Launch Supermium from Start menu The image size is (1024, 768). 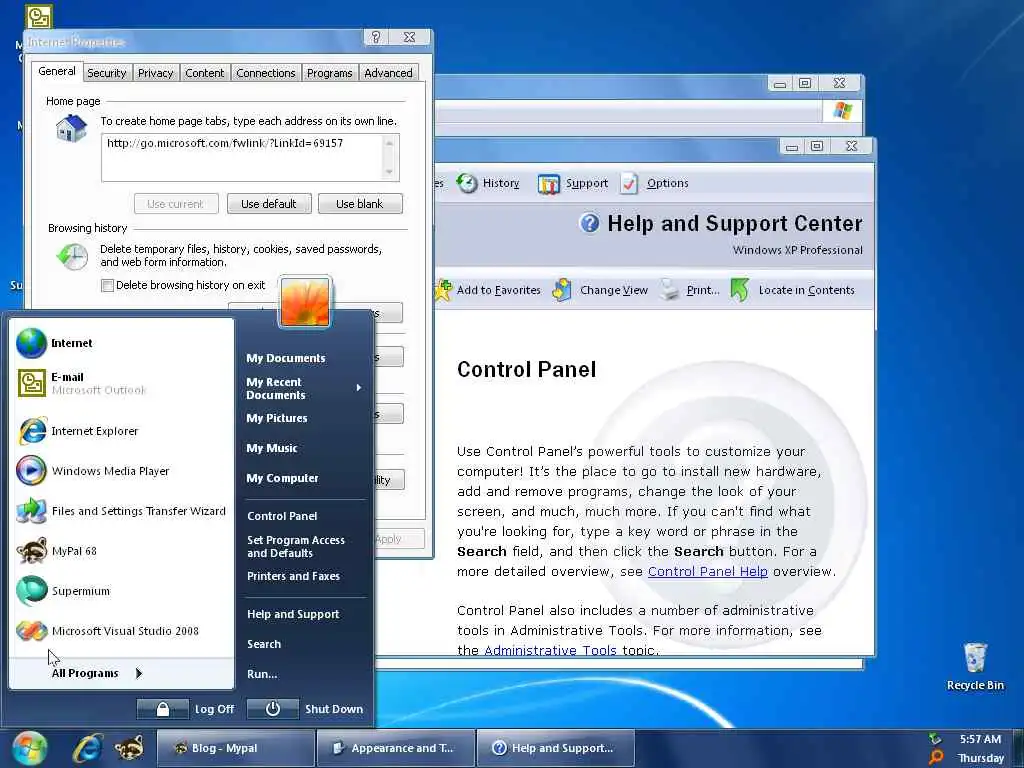click(121, 591)
